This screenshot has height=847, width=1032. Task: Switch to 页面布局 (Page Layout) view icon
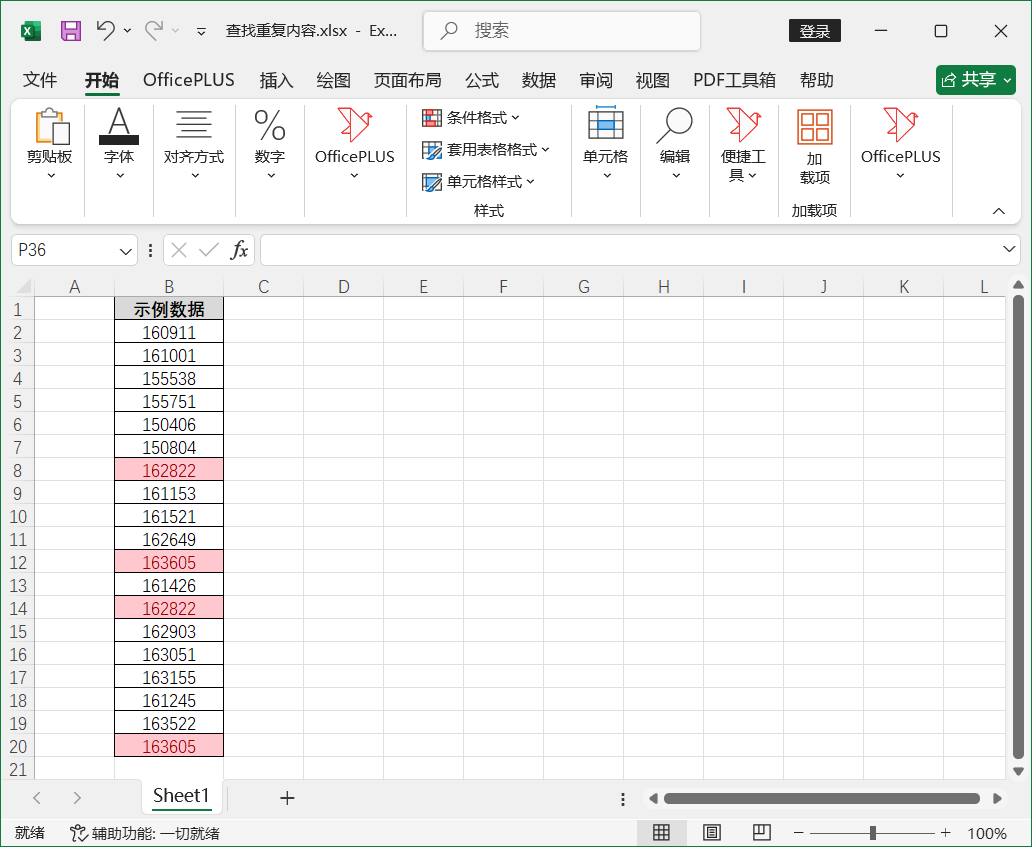pyautogui.click(x=711, y=832)
